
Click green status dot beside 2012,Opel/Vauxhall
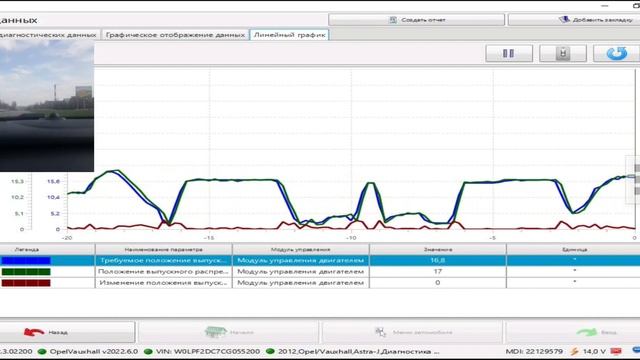pyautogui.click(x=270, y=351)
